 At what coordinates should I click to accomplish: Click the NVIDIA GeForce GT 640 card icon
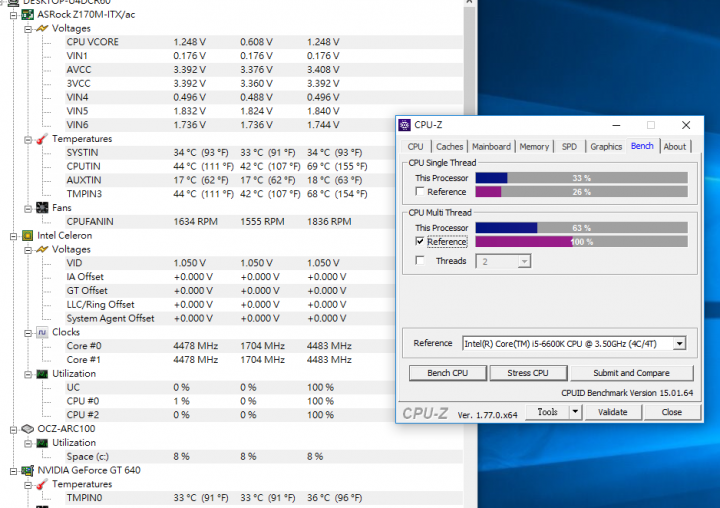coord(28,470)
